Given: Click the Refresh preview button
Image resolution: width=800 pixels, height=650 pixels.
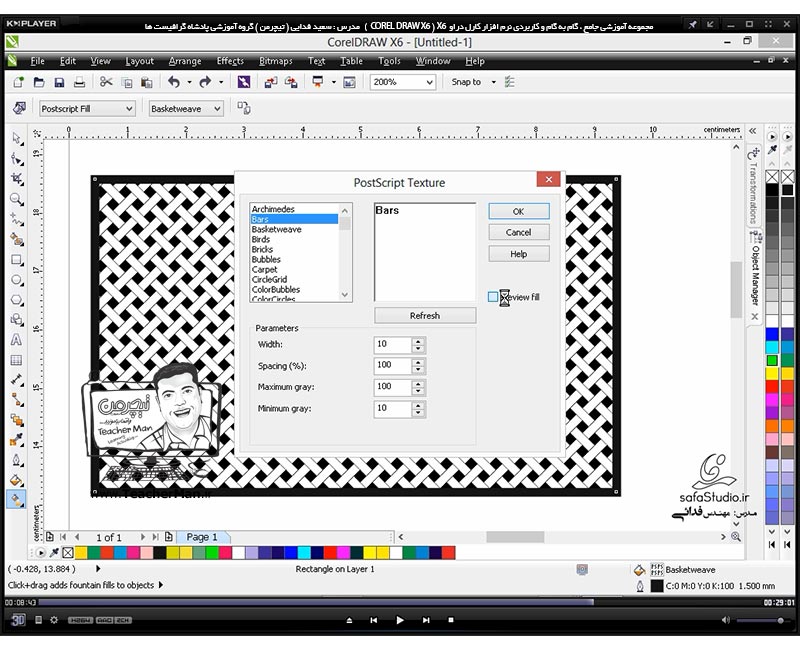Looking at the screenshot, I should pos(425,316).
